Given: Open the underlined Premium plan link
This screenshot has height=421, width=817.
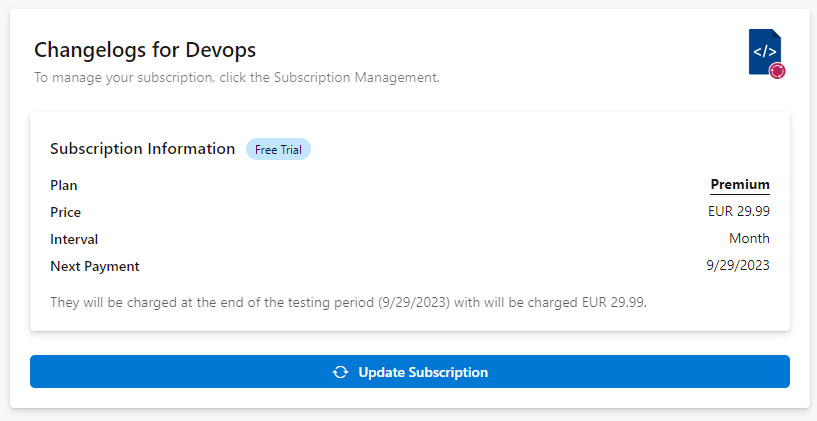Looking at the screenshot, I should pyautogui.click(x=740, y=185).
